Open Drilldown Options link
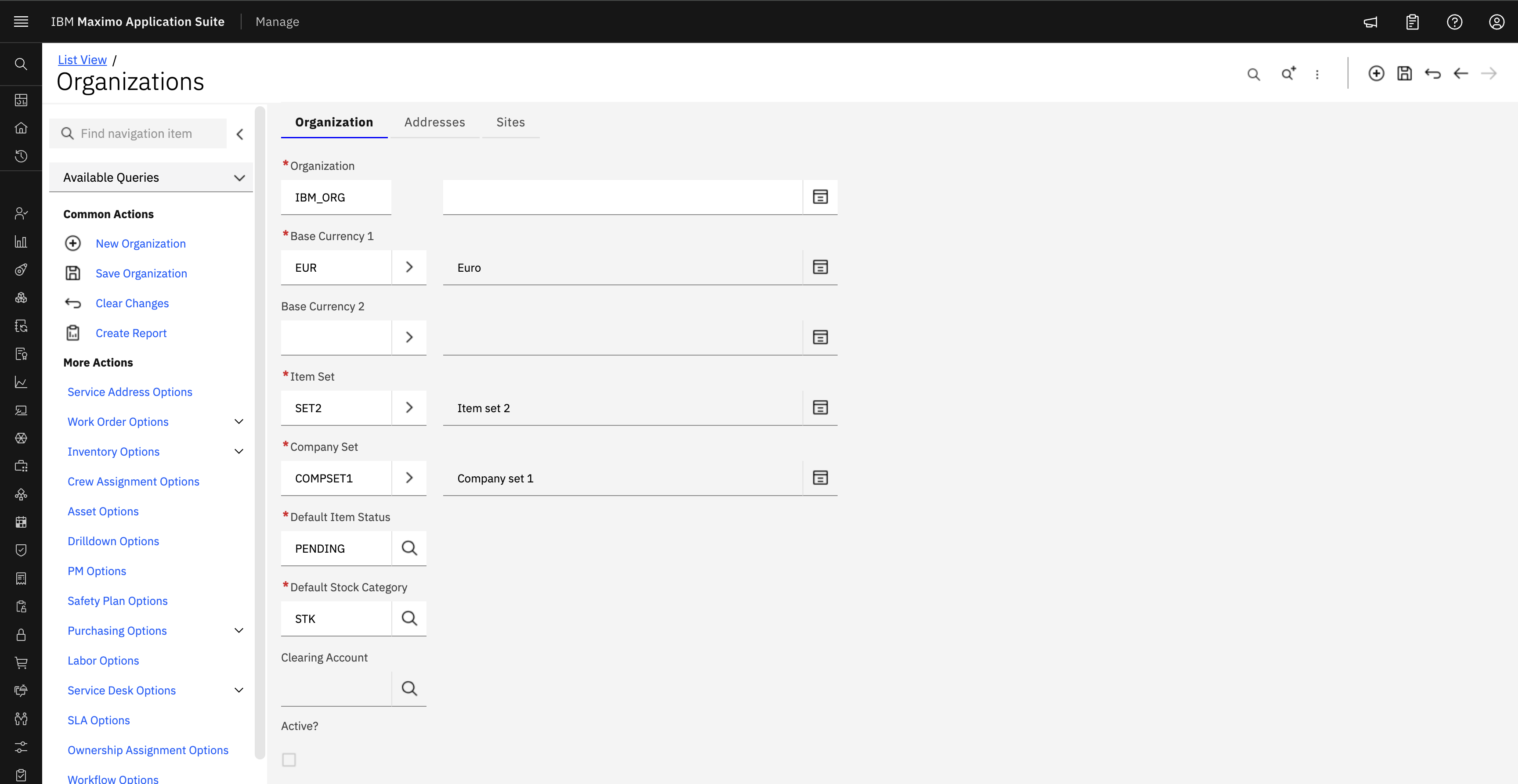 113,541
